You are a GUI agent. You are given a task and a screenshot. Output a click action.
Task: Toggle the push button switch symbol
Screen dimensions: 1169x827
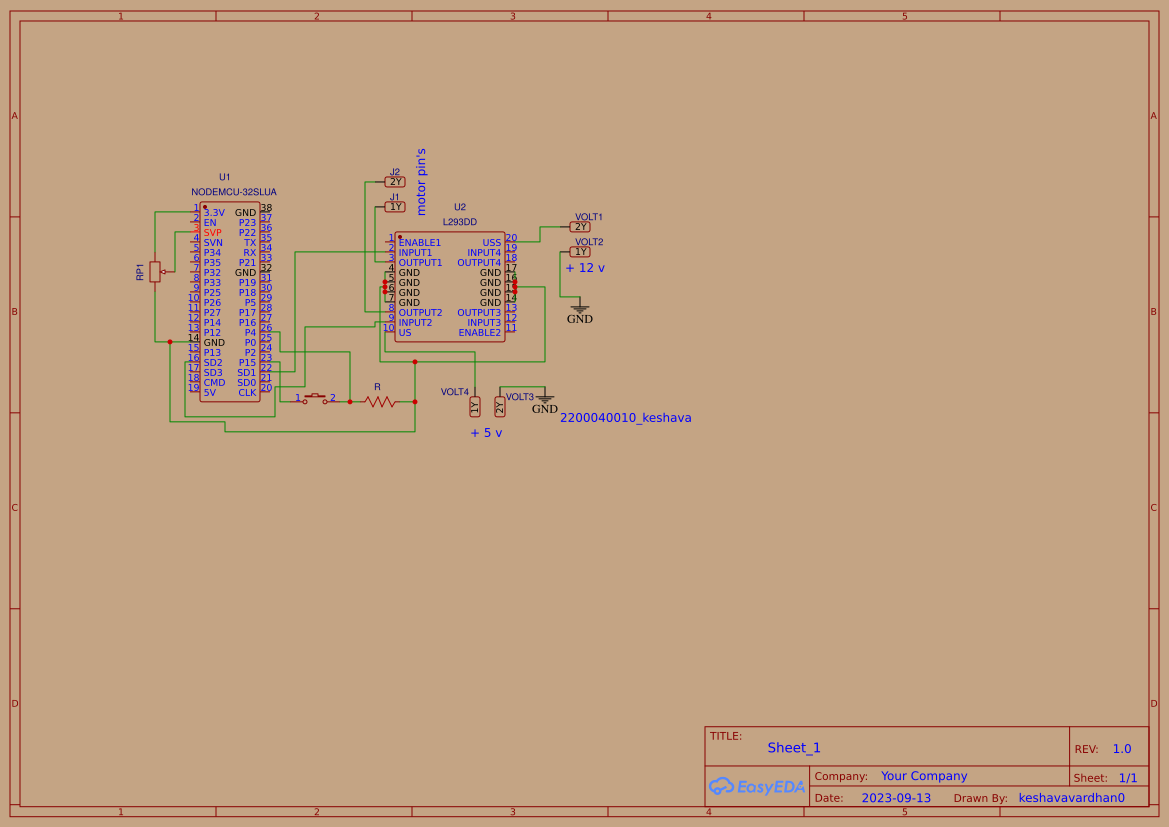point(315,398)
